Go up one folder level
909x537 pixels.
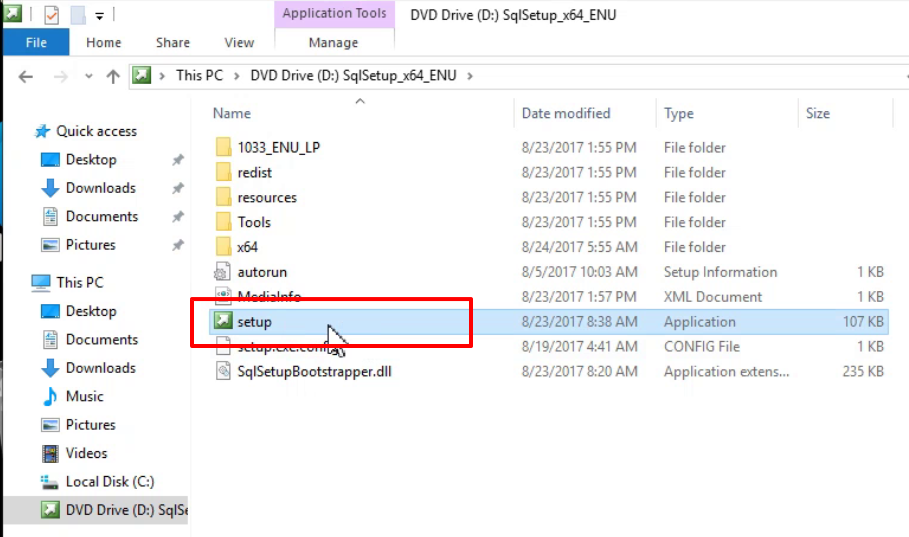tap(113, 76)
